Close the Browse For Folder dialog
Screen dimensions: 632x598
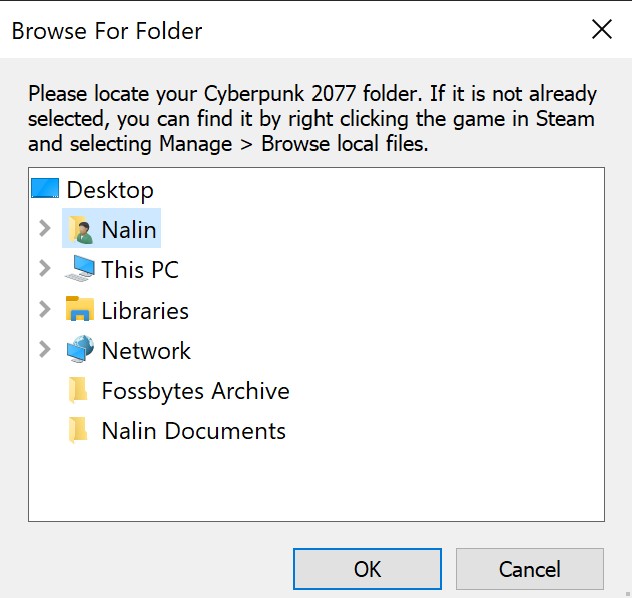[602, 29]
